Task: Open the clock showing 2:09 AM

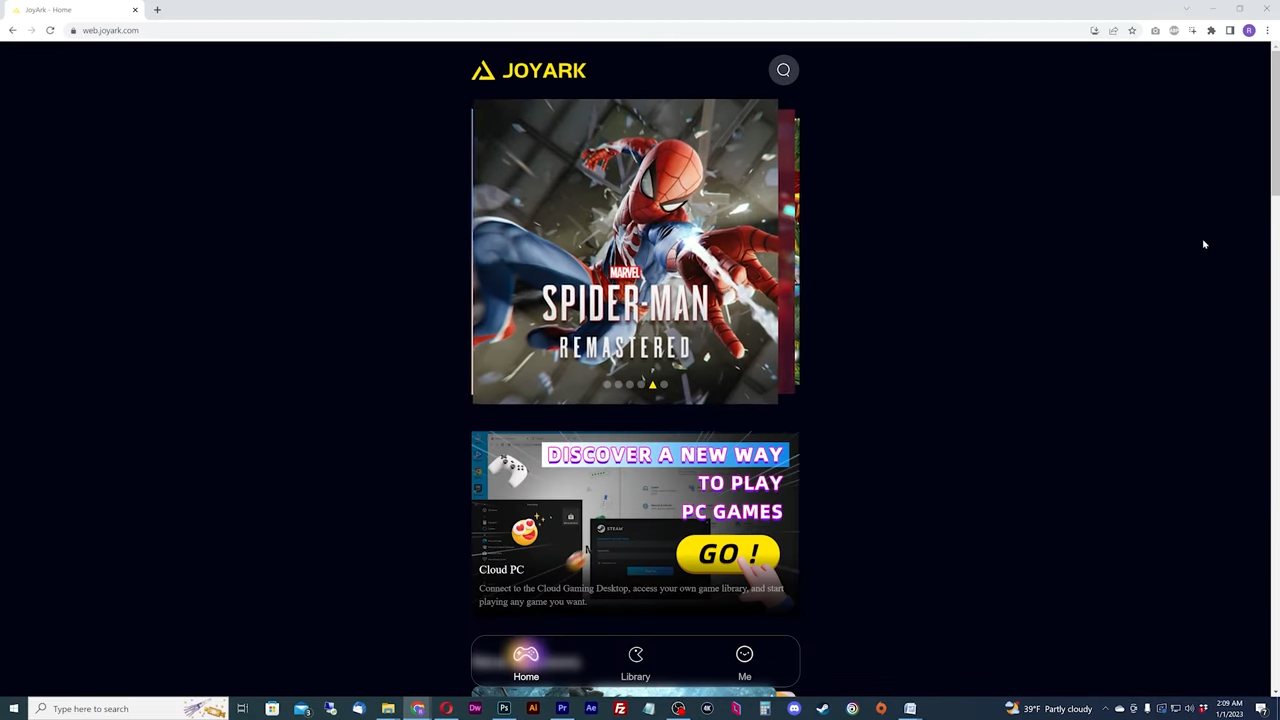Action: coord(1229,709)
